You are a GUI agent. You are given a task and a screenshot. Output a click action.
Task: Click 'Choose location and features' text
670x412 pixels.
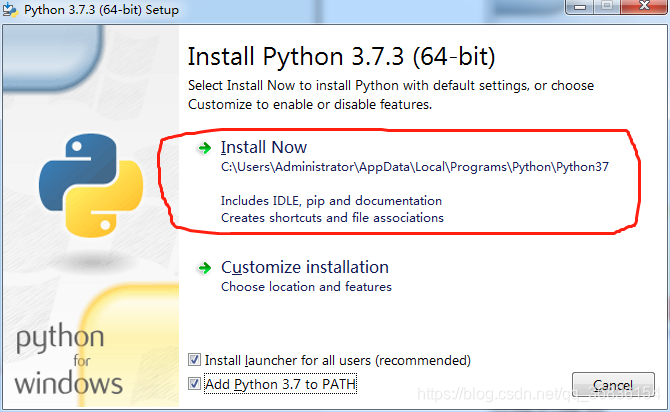[306, 286]
